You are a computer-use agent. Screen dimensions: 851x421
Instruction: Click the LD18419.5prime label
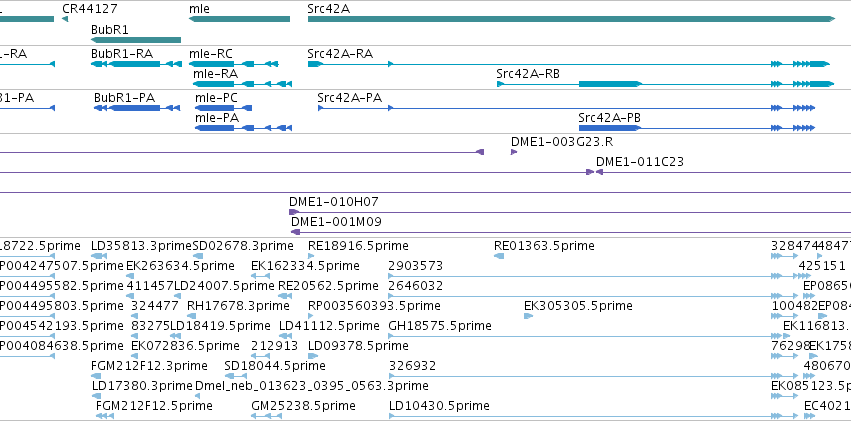(220, 326)
